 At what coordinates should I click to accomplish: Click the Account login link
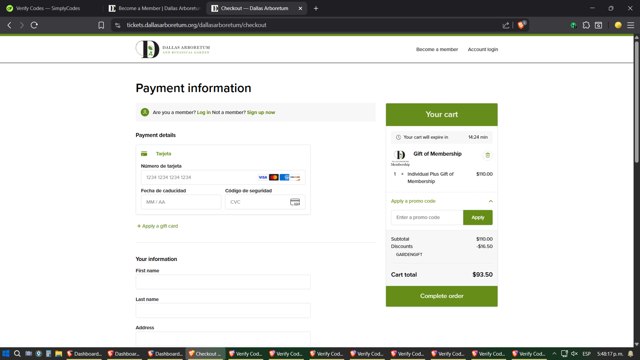click(482, 49)
